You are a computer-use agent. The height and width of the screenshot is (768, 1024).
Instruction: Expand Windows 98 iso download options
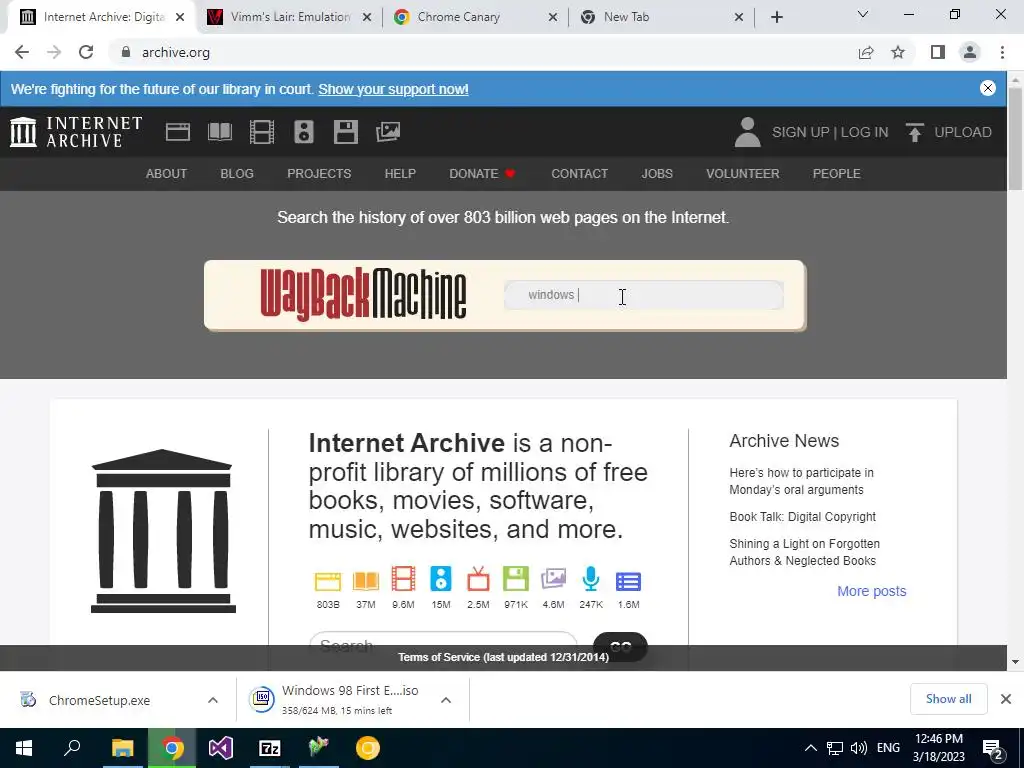(446, 700)
